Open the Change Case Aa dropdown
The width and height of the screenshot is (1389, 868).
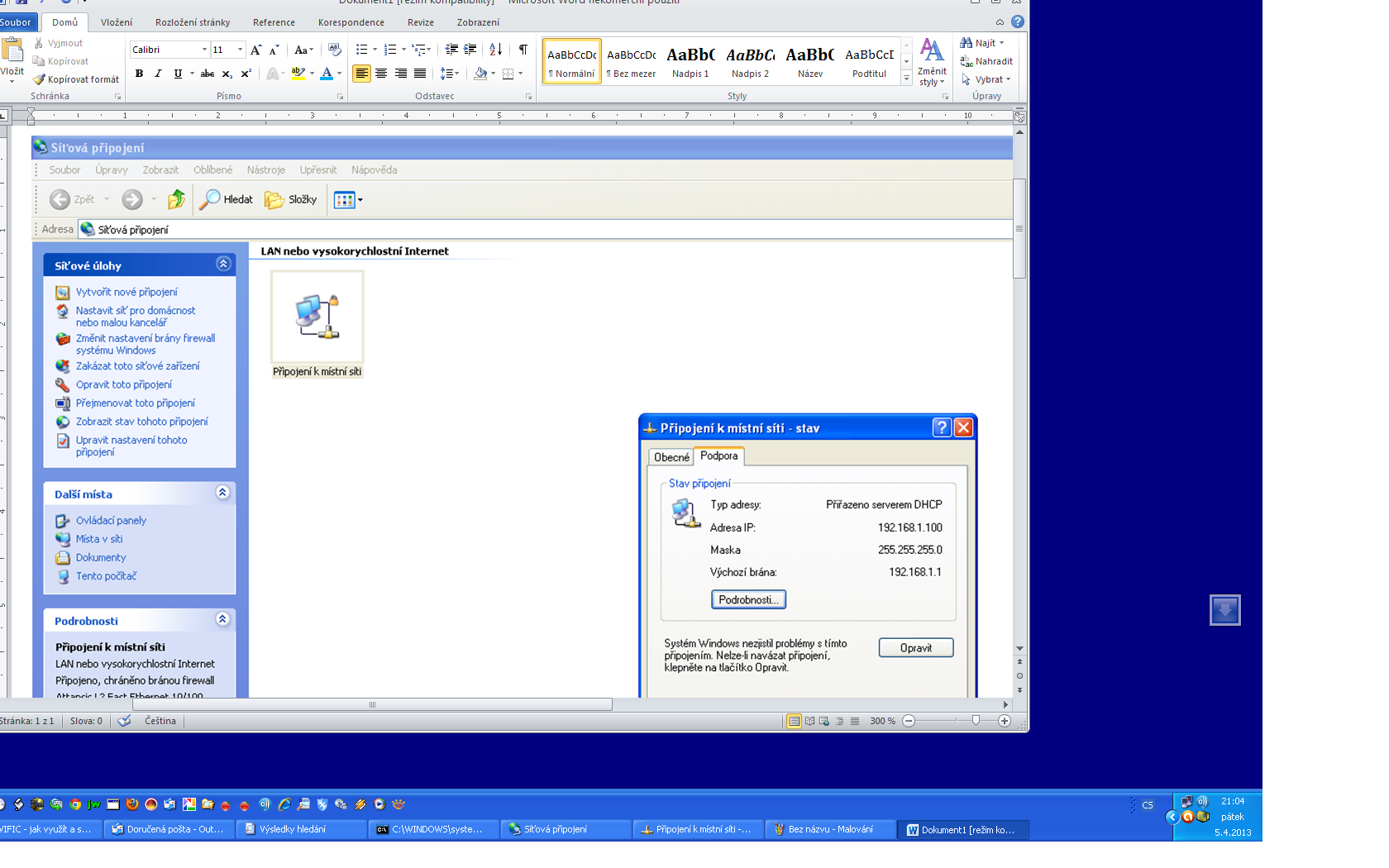pyautogui.click(x=303, y=50)
